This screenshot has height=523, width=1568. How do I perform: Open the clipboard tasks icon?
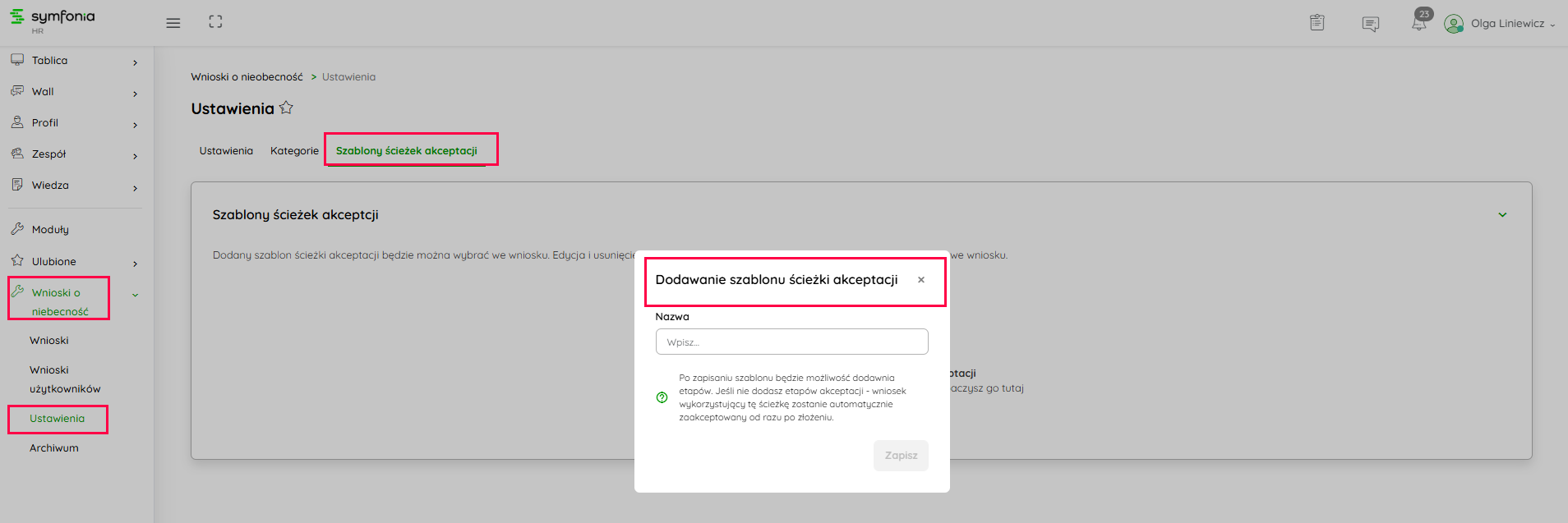[1317, 23]
